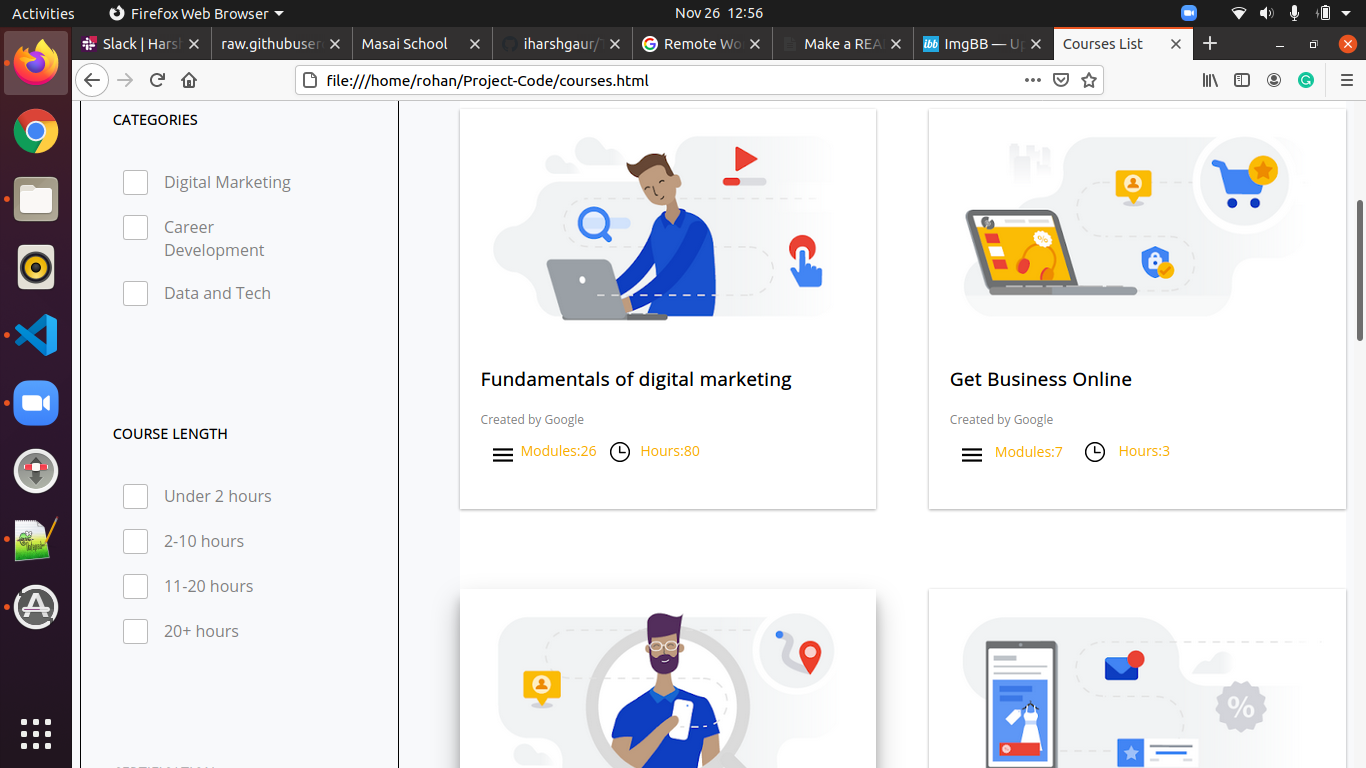Show all applications grid
Viewport: 1366px width, 768px height.
tap(36, 733)
